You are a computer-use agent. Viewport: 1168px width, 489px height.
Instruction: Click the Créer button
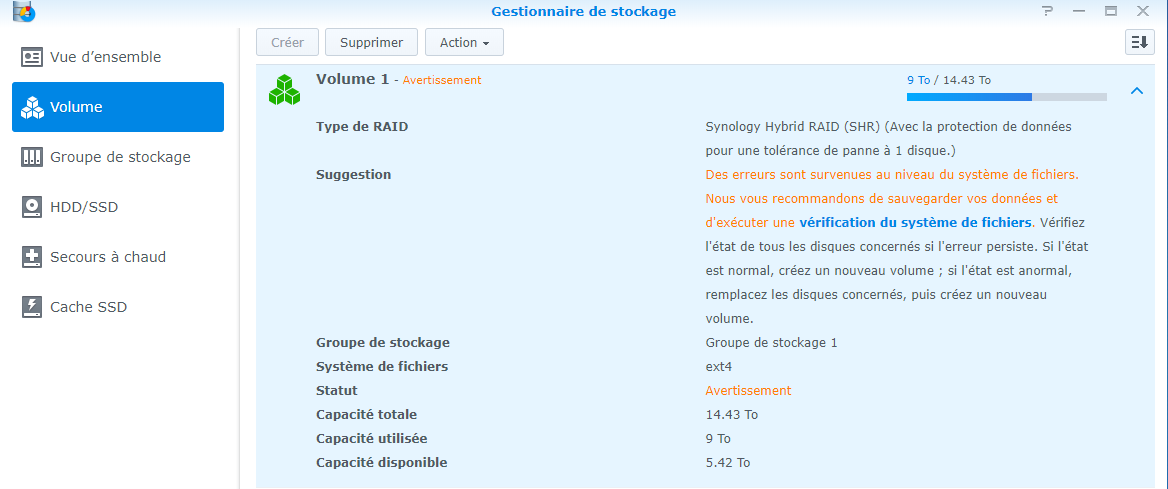click(287, 42)
